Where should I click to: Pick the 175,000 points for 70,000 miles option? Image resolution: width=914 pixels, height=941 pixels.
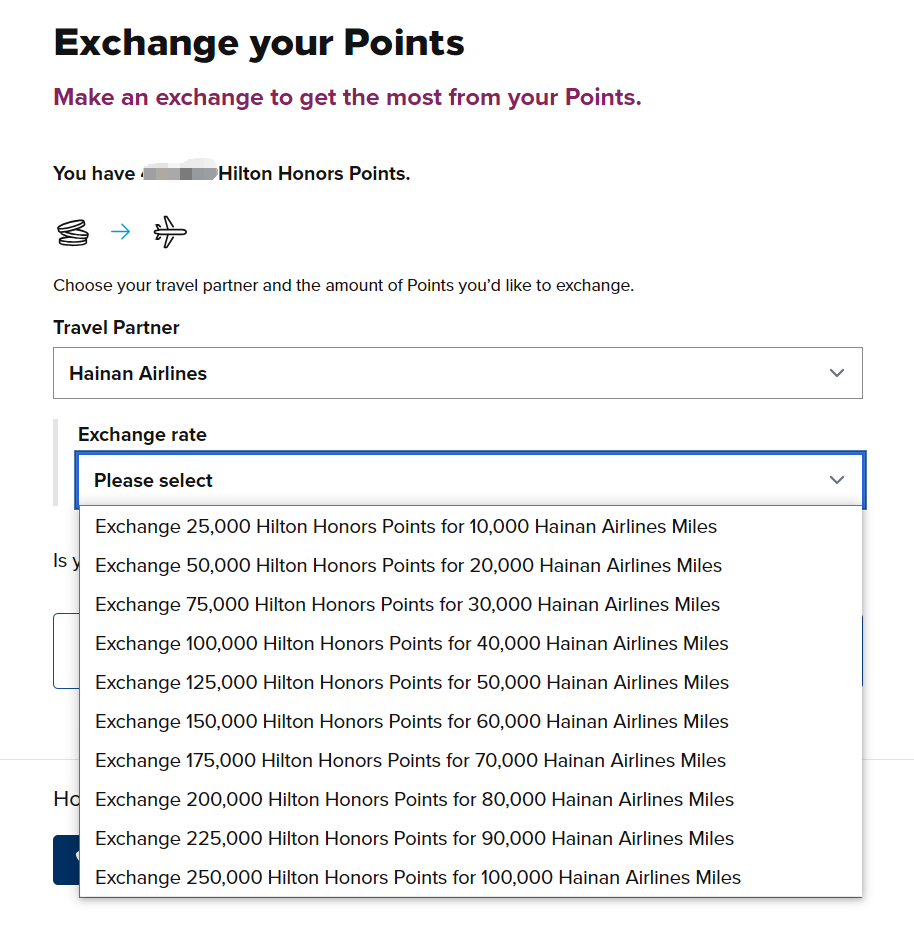471,760
